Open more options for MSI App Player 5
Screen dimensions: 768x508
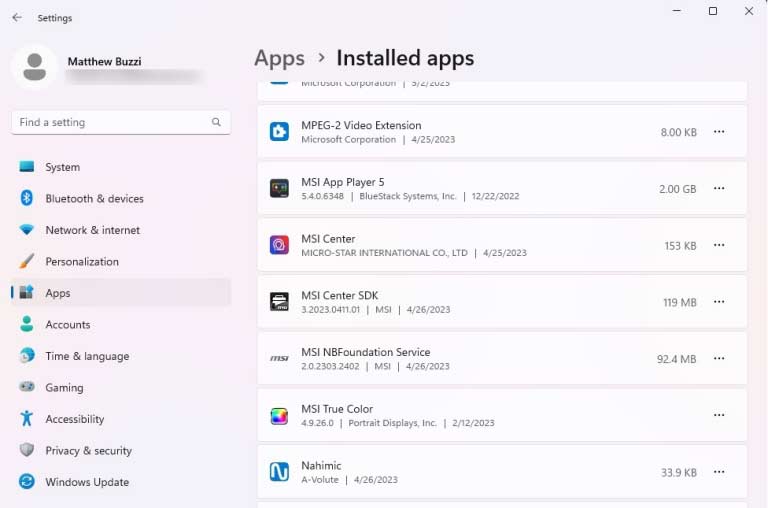pos(718,189)
